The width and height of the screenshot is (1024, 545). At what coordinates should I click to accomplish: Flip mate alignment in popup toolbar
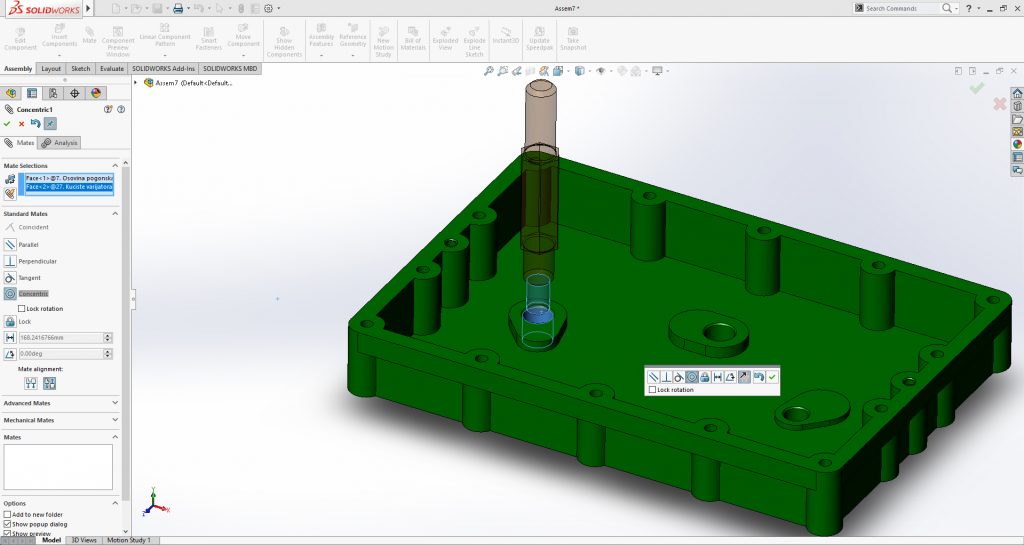744,377
